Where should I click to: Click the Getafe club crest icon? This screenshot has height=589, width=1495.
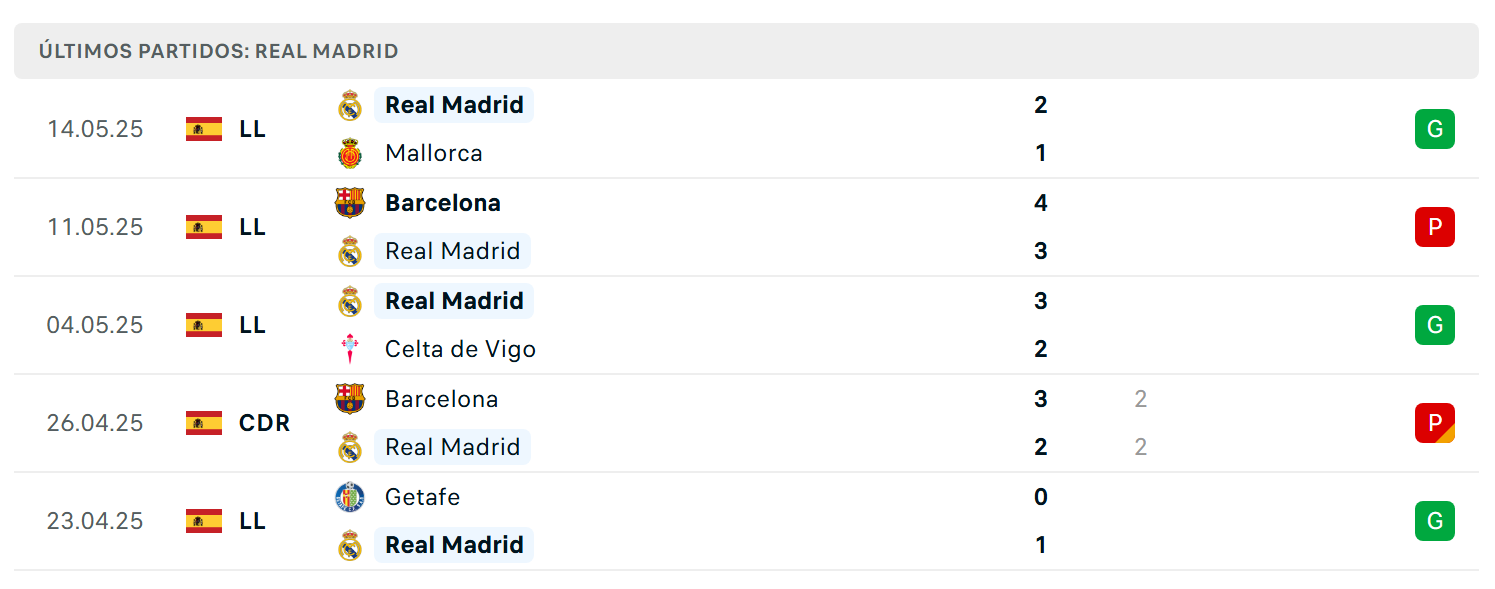tap(349, 497)
